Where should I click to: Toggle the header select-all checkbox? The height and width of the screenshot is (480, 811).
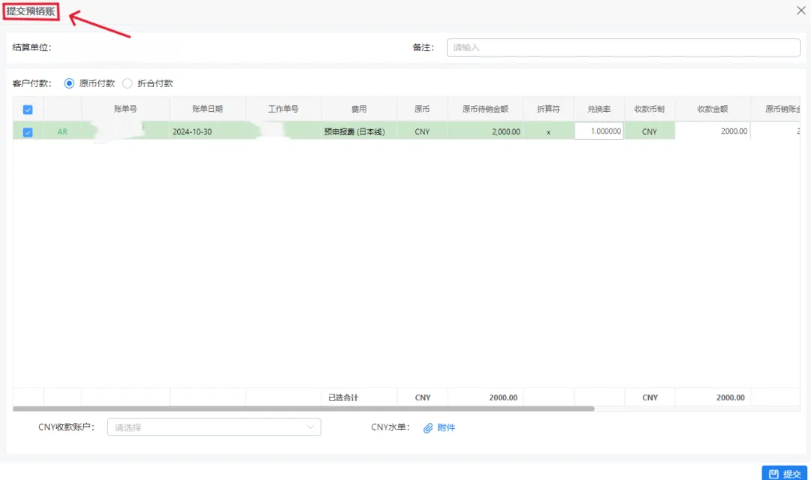point(28,110)
